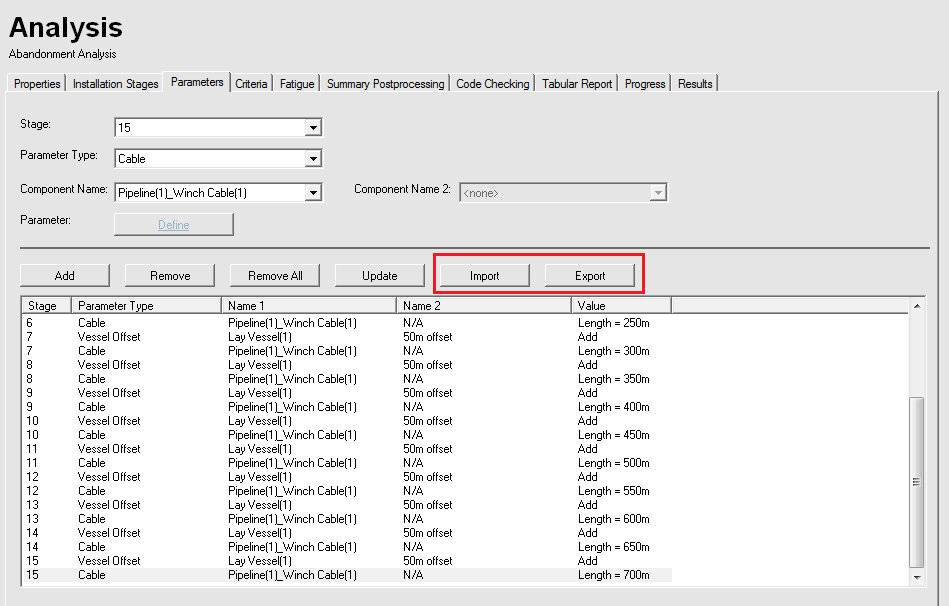Select stage 15 Cable row with Length 700m

click(x=300, y=575)
